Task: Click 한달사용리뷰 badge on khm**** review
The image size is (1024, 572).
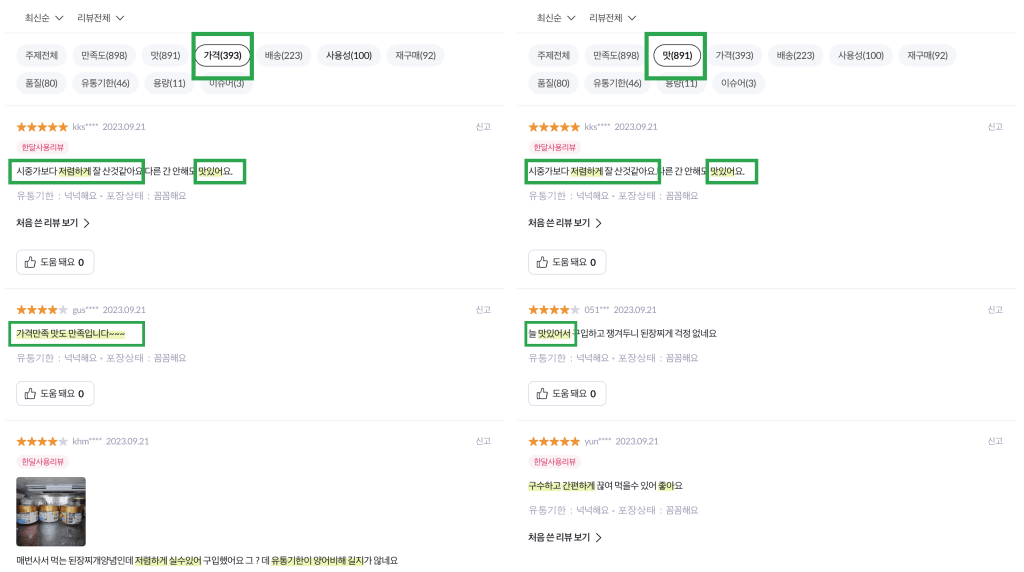Action: 42,462
